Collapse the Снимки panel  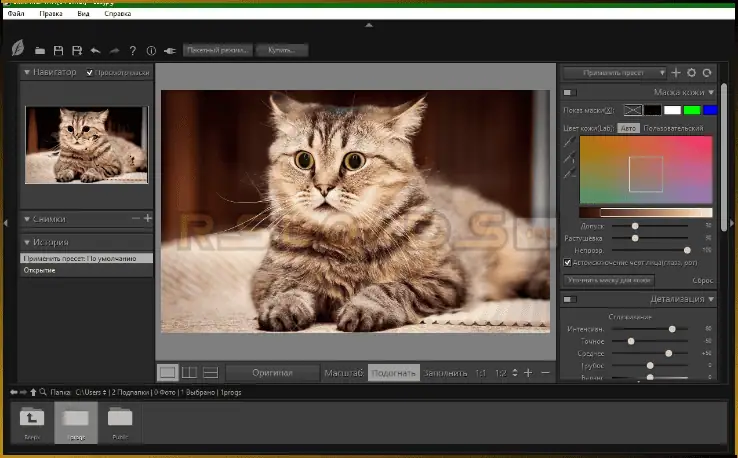pos(27,219)
